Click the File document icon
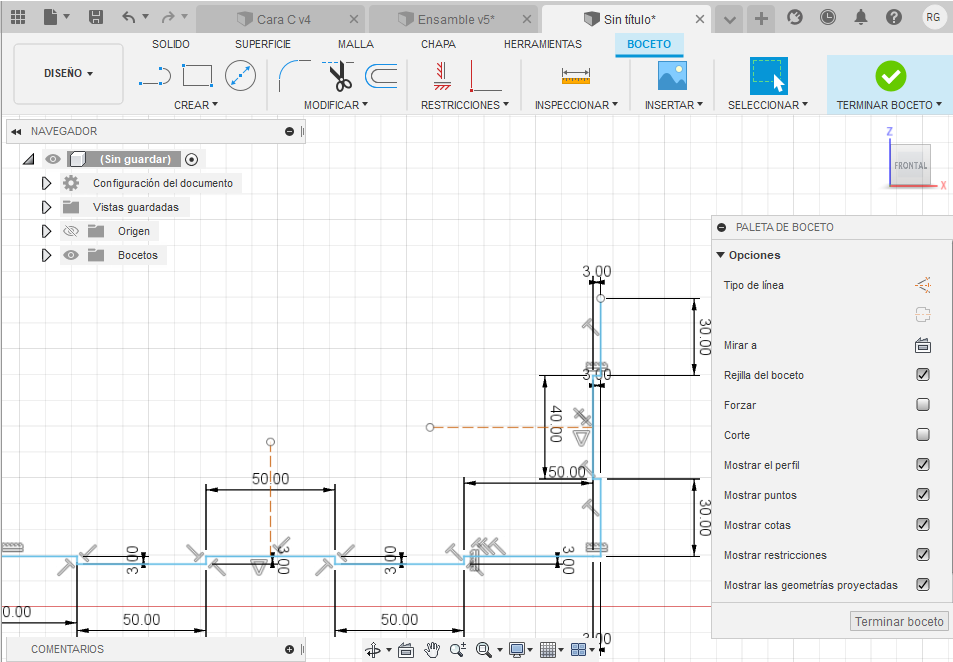This screenshot has height=662, width=953. point(50,17)
